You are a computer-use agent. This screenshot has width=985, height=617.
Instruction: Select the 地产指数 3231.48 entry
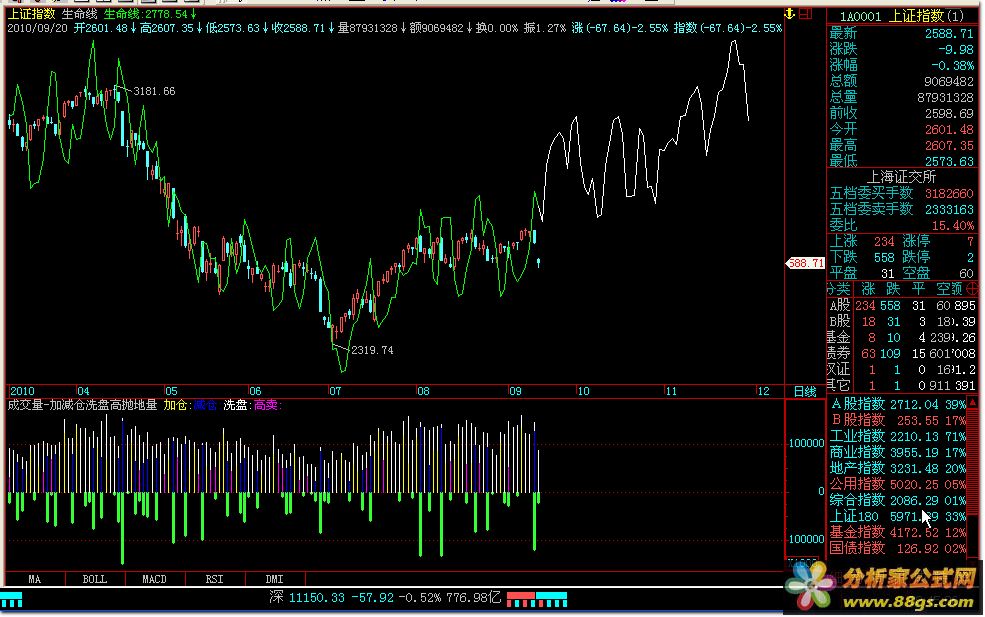click(898, 468)
